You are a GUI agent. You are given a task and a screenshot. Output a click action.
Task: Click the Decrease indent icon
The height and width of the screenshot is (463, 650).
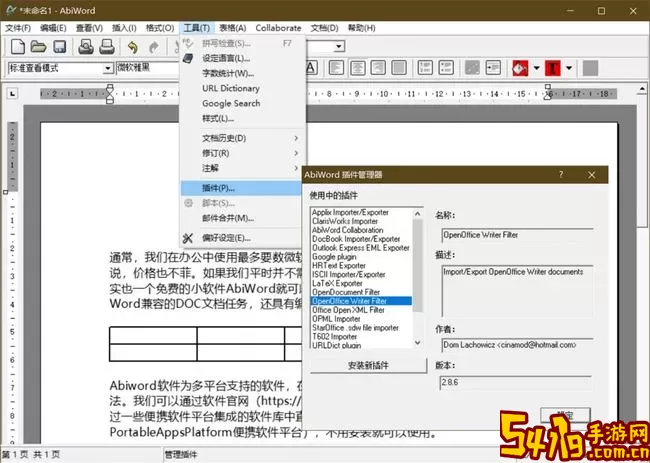[x=472, y=68]
